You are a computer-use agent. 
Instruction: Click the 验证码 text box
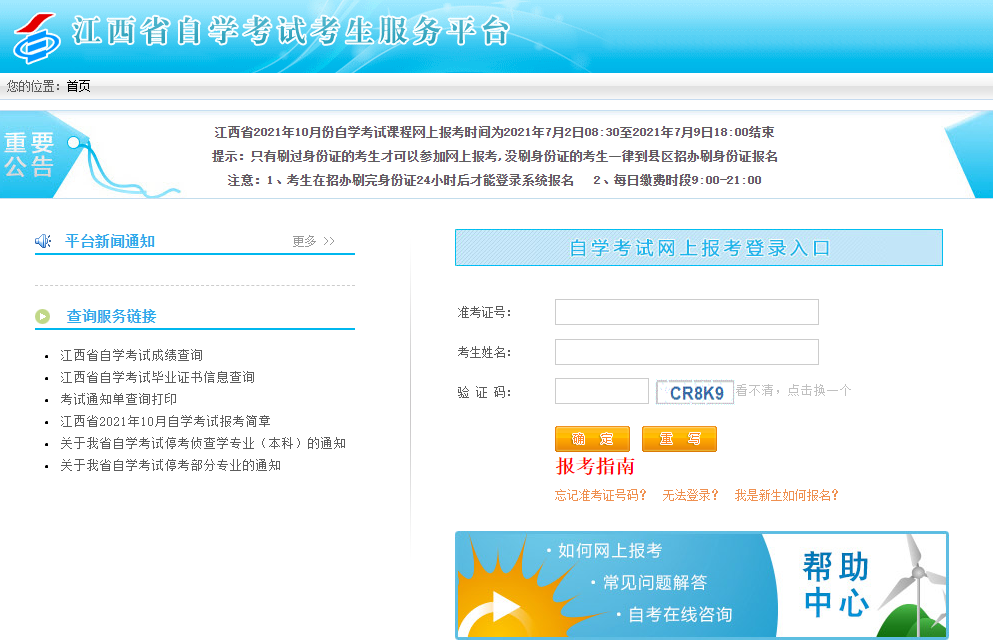pyautogui.click(x=601, y=391)
